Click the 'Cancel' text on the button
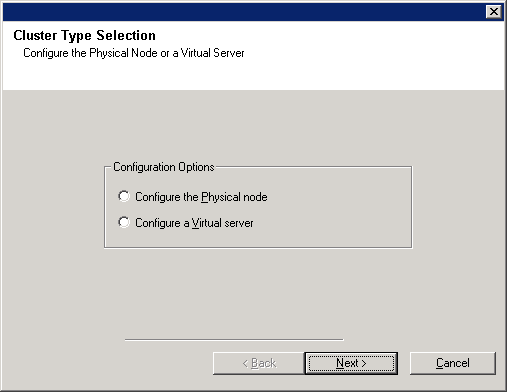 click(x=453, y=363)
